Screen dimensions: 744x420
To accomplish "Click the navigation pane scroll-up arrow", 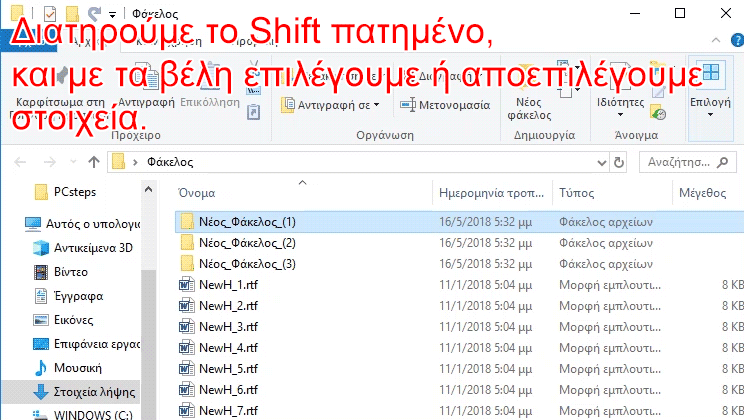I will (149, 190).
